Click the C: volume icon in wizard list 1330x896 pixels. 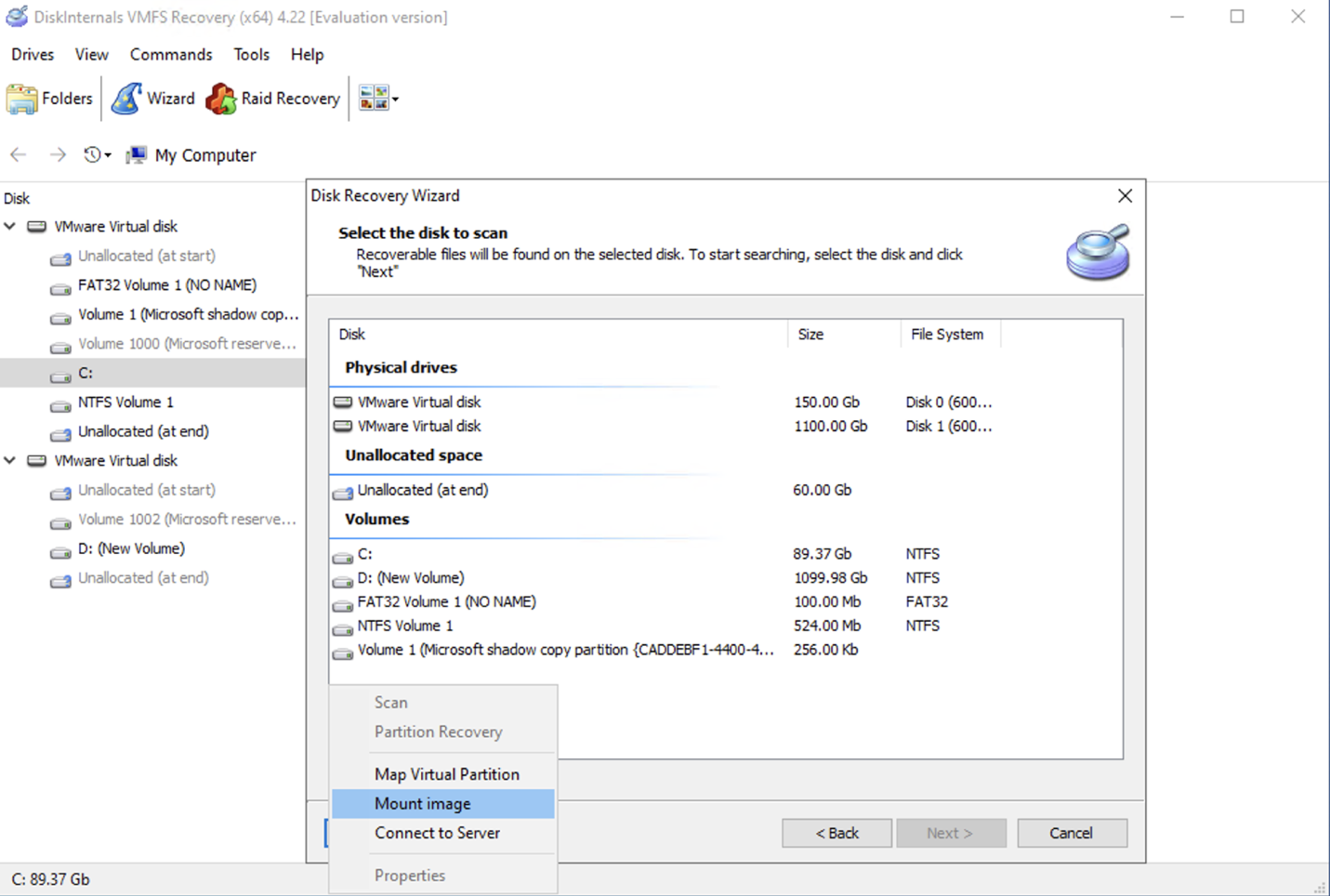point(343,557)
